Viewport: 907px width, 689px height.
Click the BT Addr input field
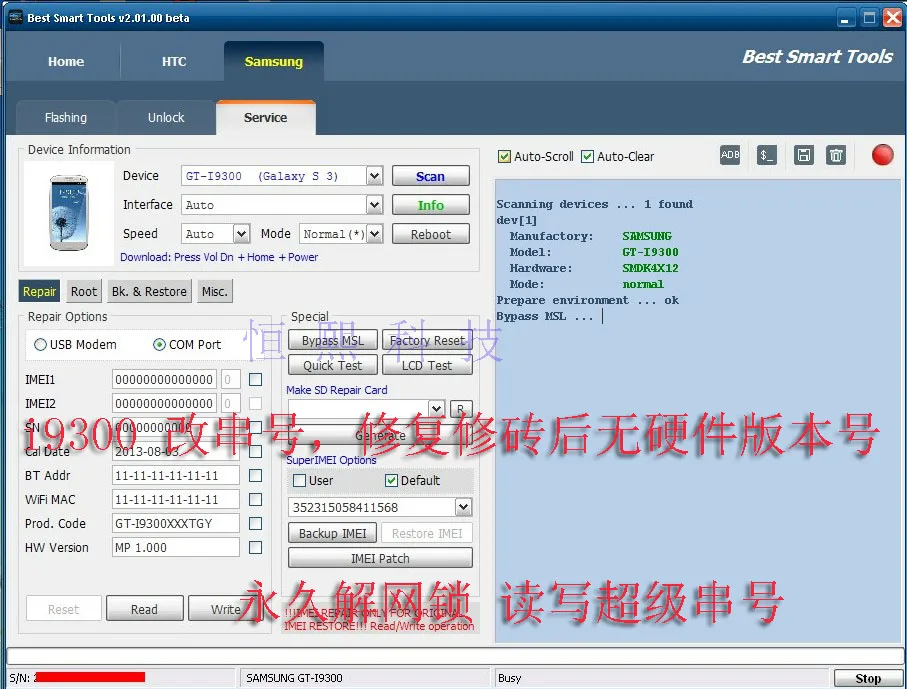pyautogui.click(x=176, y=476)
